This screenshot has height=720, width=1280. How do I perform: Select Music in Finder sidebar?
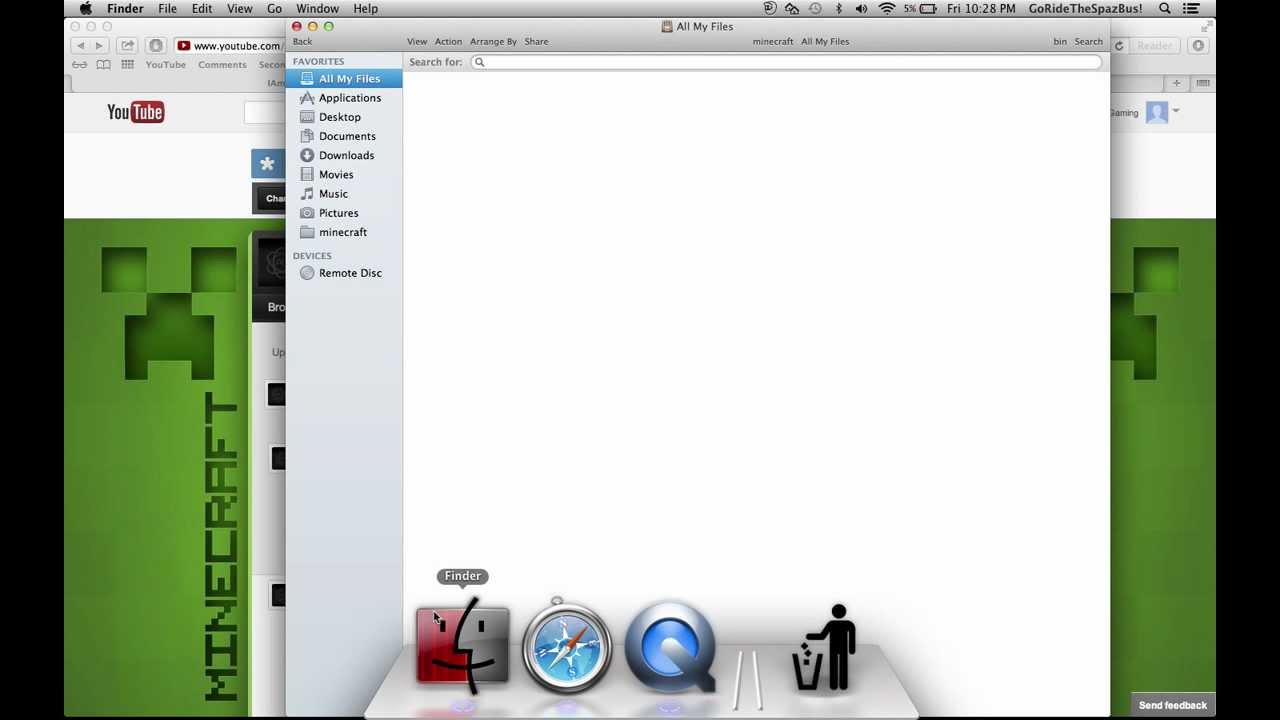pos(344,194)
